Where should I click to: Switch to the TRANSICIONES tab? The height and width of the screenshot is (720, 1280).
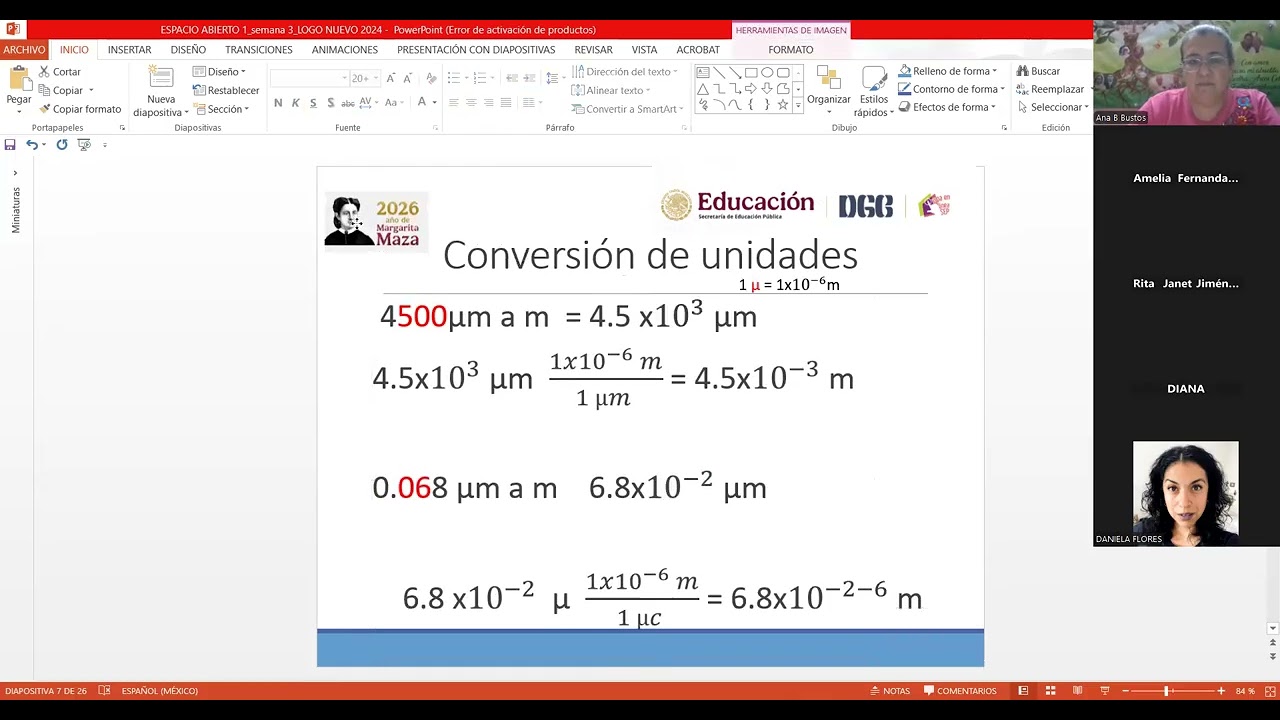coord(259,50)
